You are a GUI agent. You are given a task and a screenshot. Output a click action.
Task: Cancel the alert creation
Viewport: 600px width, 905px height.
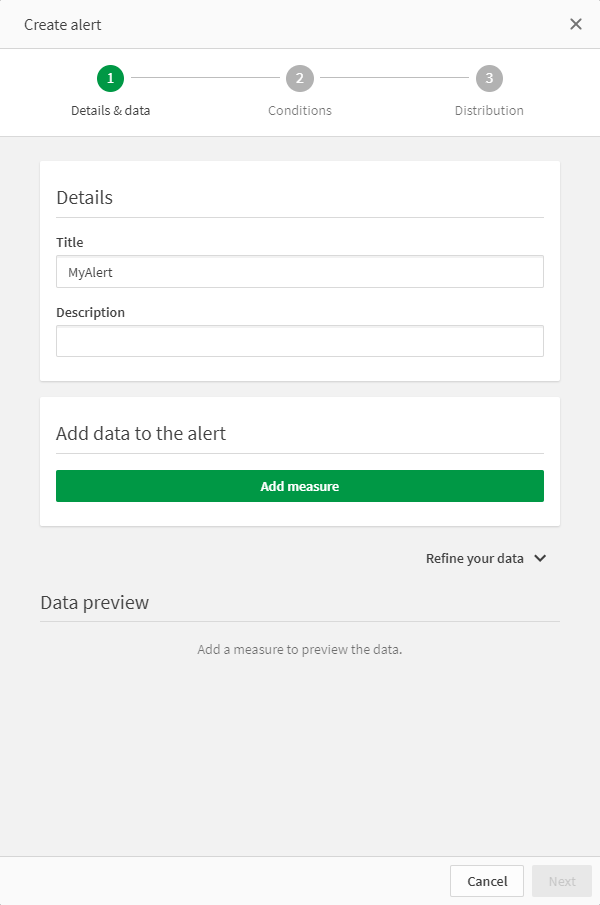point(487,881)
